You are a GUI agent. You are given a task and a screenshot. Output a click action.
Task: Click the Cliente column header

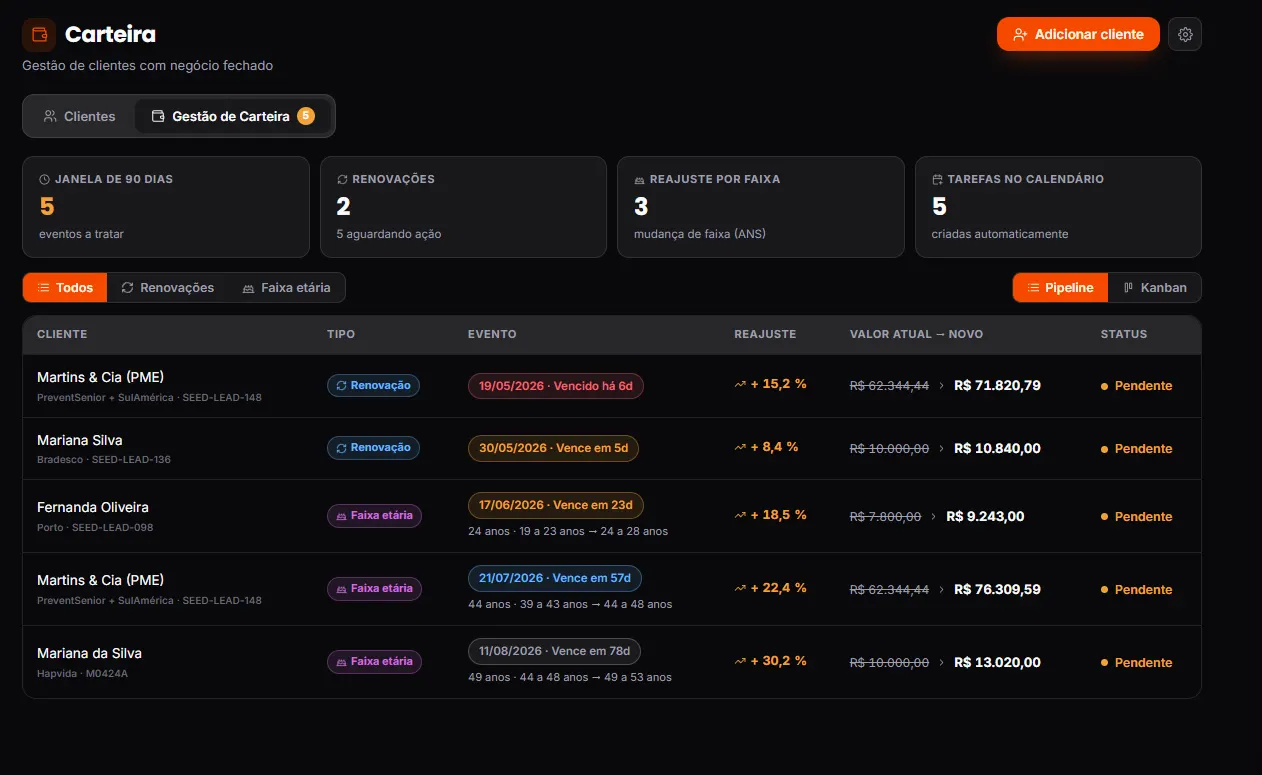(62, 334)
